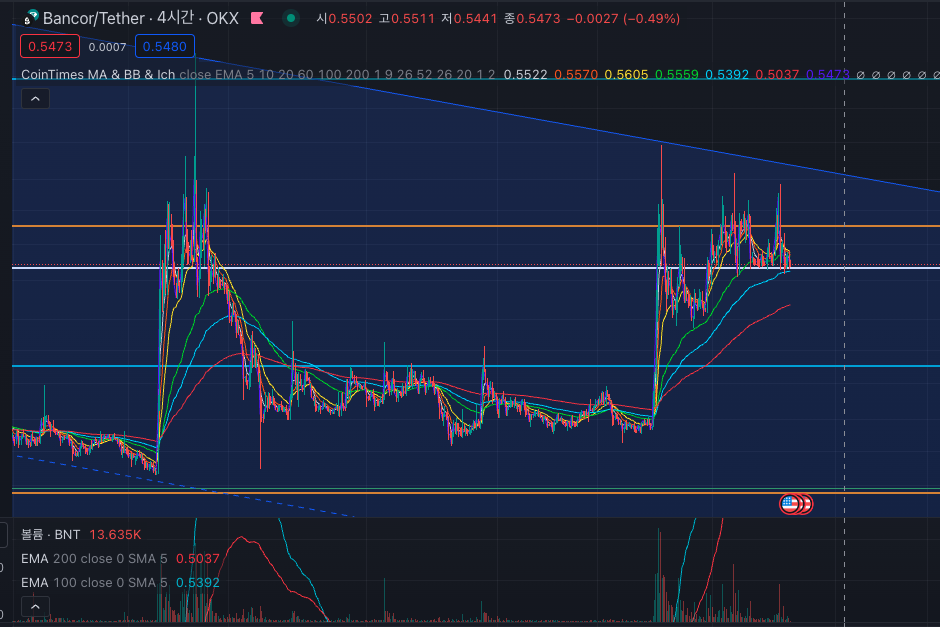Open symbol search via Bancor/Tether title
The image size is (940, 627).
click(94, 18)
